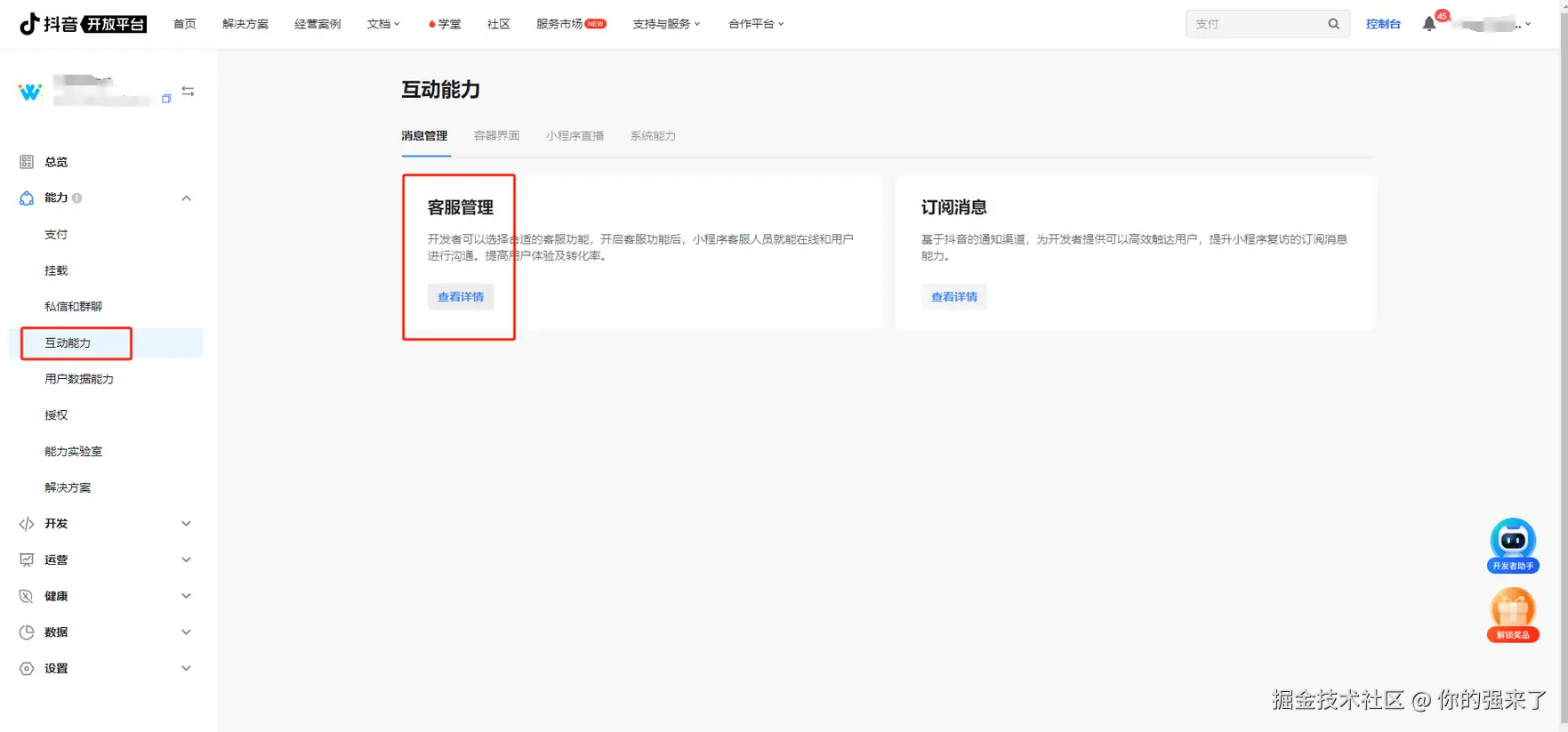The image size is (1568, 732).
Task: Click the 运营 chart icon
Action: (27, 560)
